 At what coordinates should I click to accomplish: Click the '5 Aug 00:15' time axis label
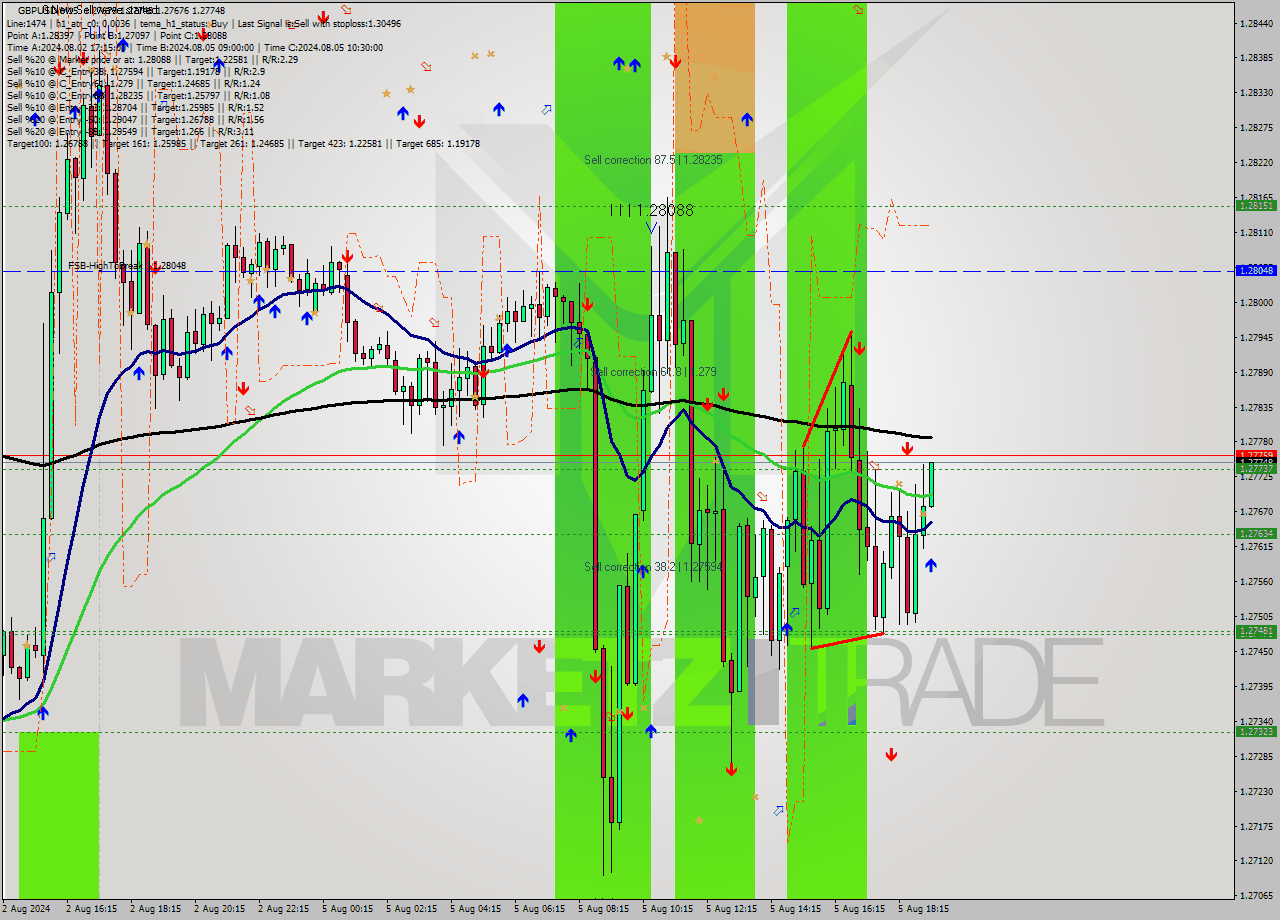[347, 909]
